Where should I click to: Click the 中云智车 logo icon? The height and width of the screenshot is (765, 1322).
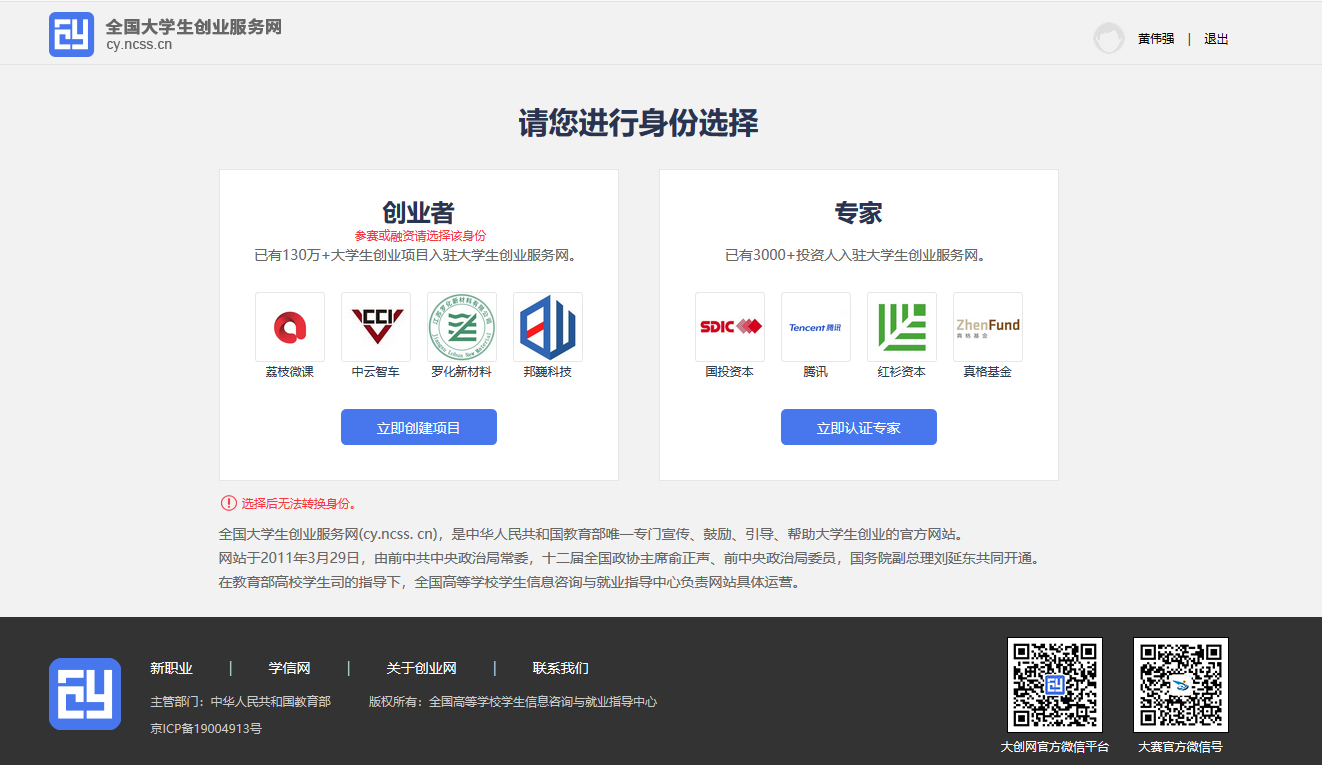pyautogui.click(x=376, y=327)
